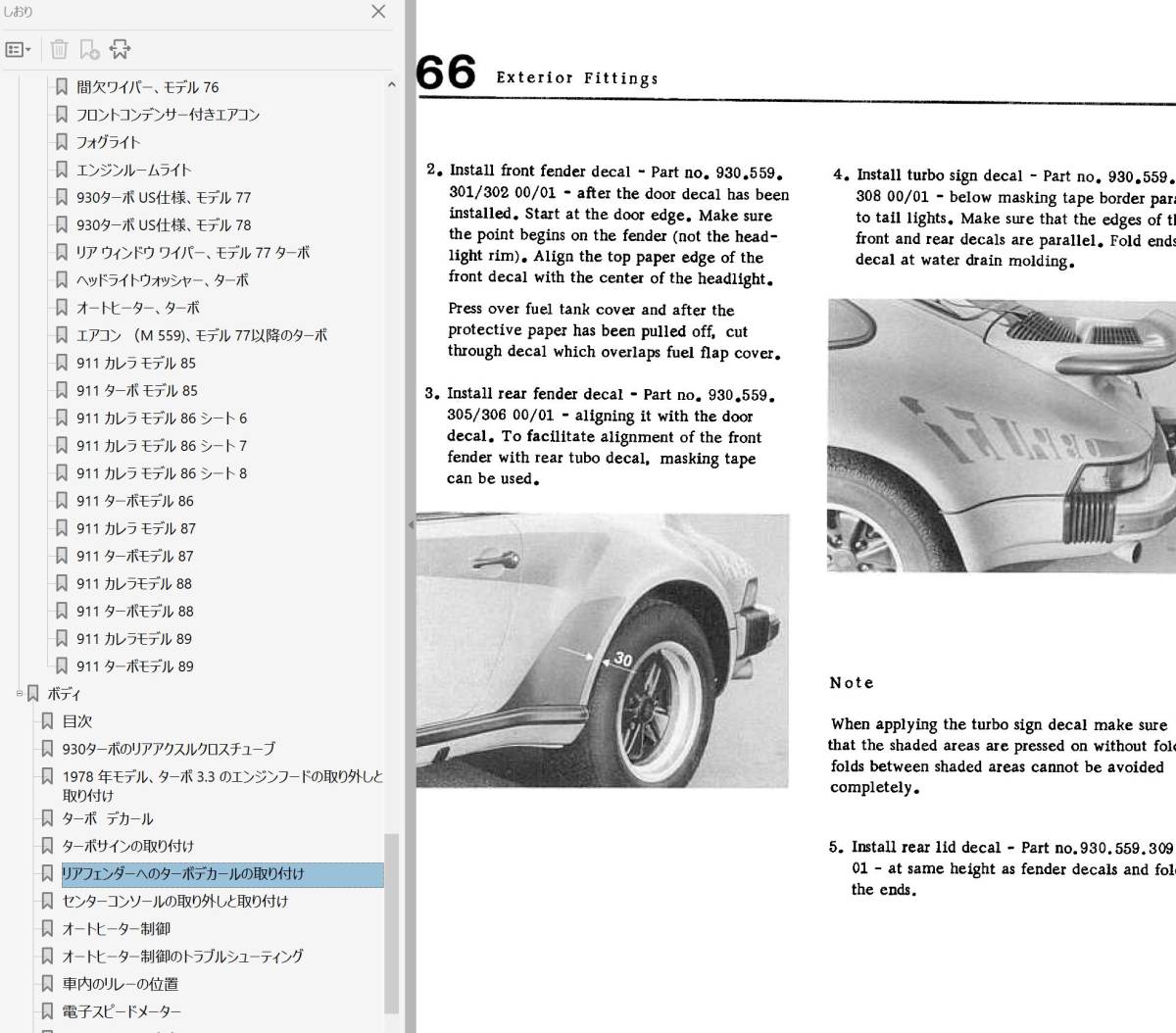Open bookmark 911 カレラ モデル 85
Viewport: 1176px width, 1033px height.
135,363
